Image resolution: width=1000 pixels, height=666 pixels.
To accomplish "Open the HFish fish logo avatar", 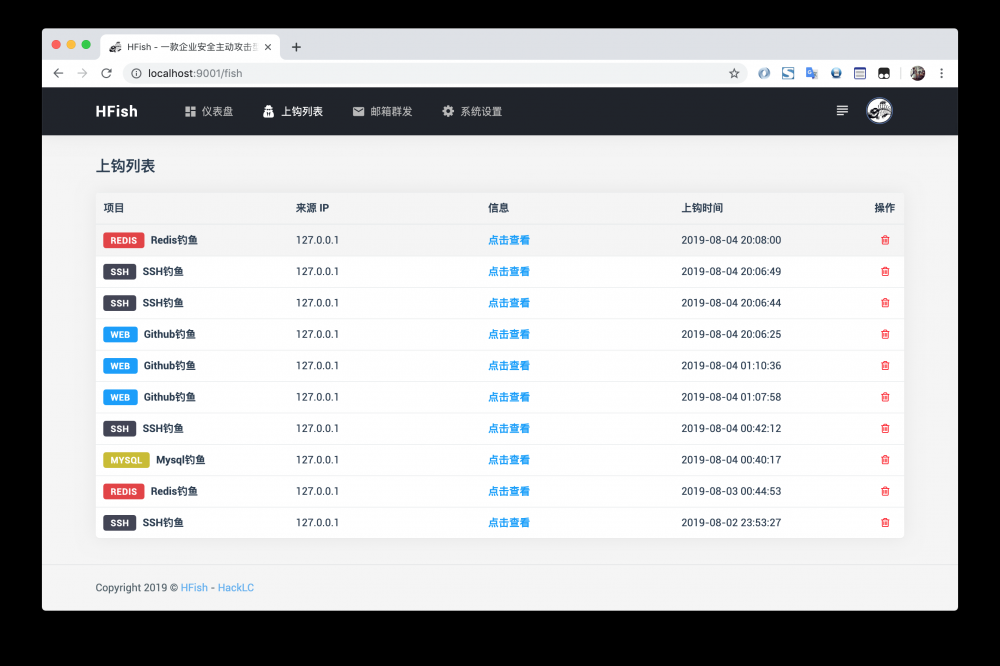I will [879, 111].
